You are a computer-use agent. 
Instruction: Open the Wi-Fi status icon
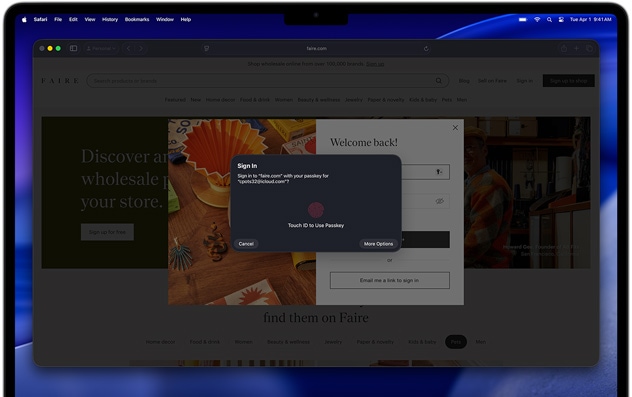click(537, 19)
